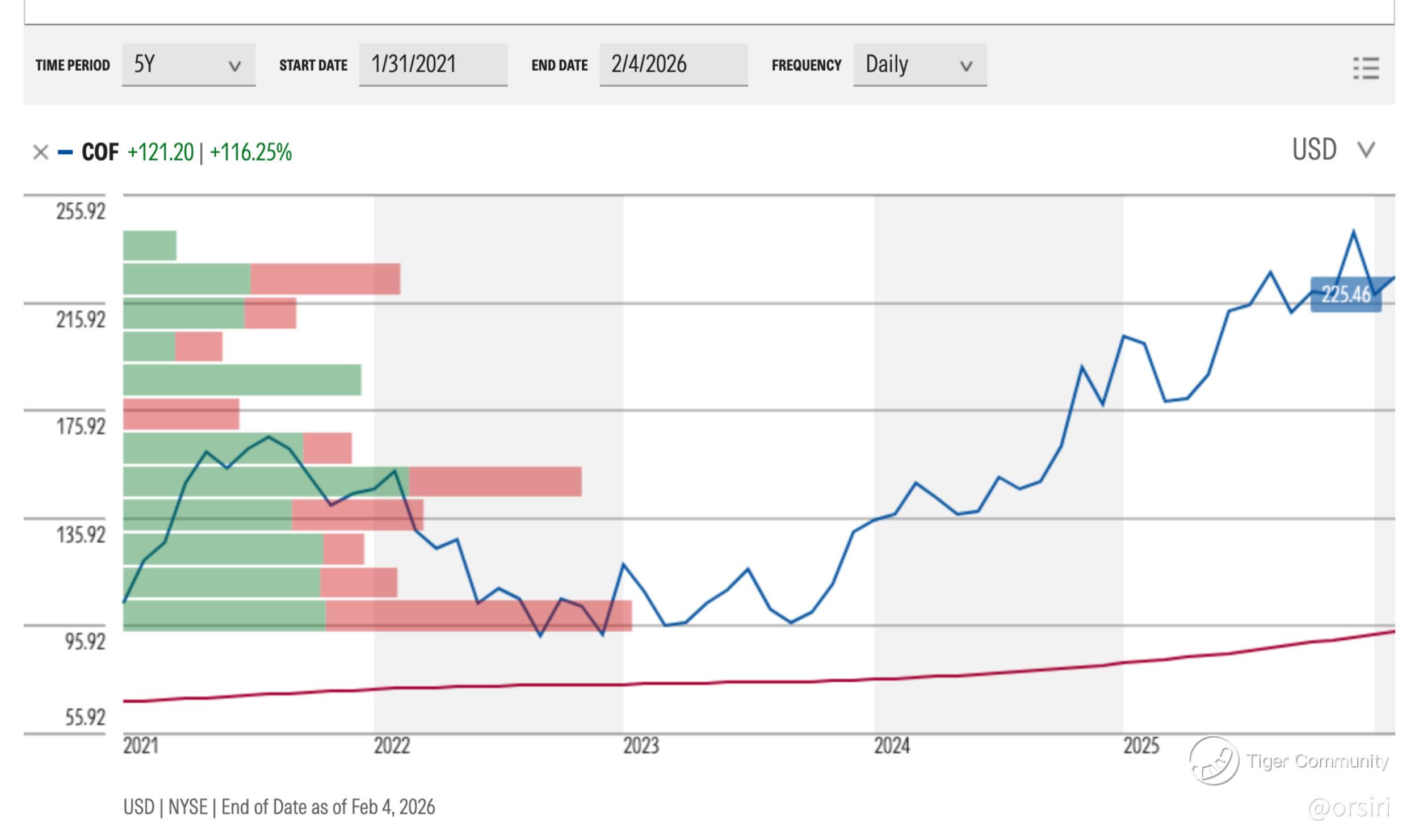The height and width of the screenshot is (840, 1419).
Task: Select the COF ticker label
Action: [x=100, y=152]
